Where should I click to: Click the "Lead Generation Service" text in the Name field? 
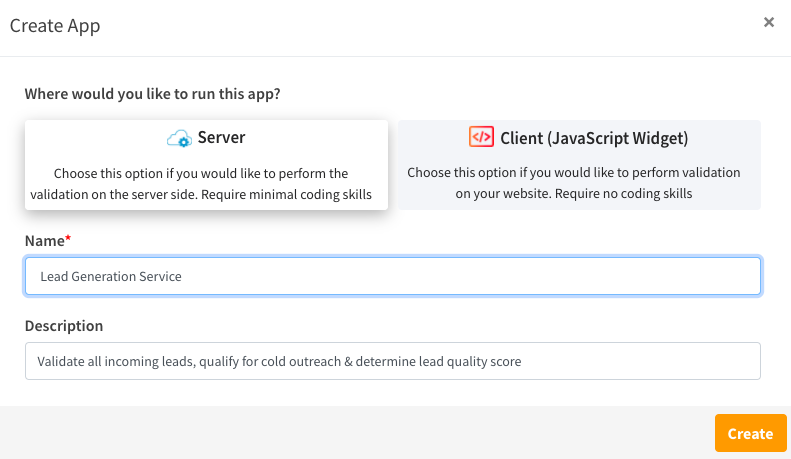111,276
